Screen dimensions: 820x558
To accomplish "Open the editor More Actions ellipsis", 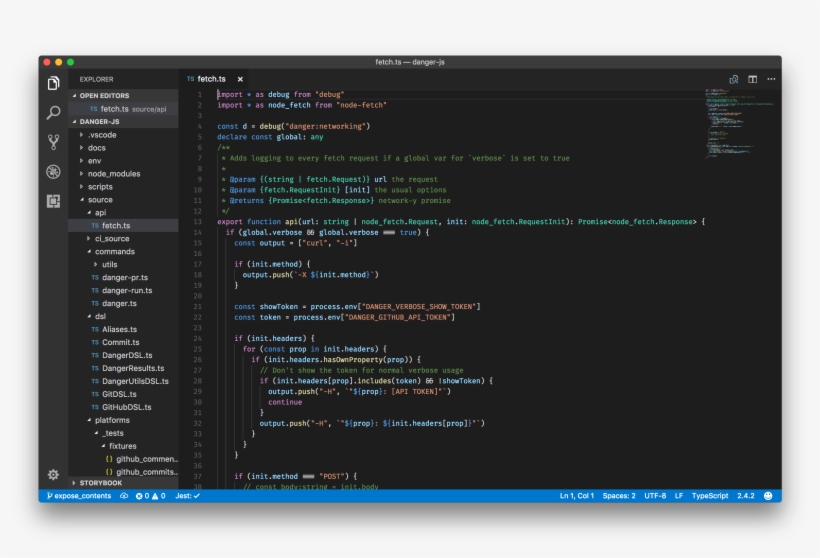I will [x=771, y=79].
